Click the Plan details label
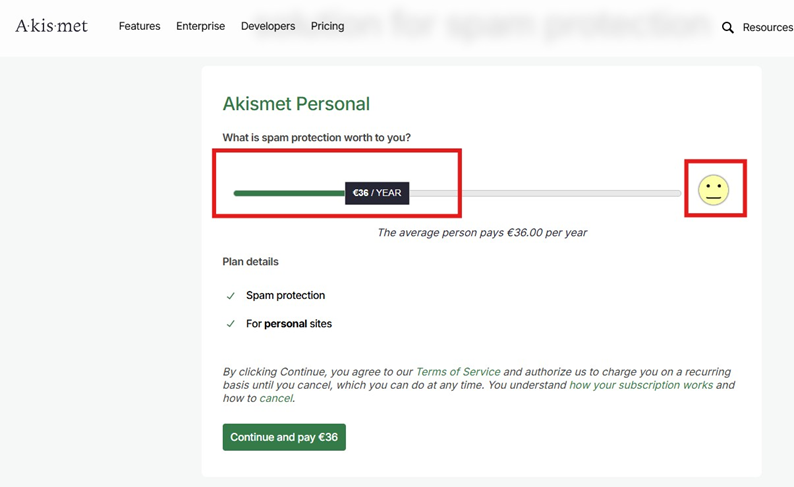 point(250,262)
